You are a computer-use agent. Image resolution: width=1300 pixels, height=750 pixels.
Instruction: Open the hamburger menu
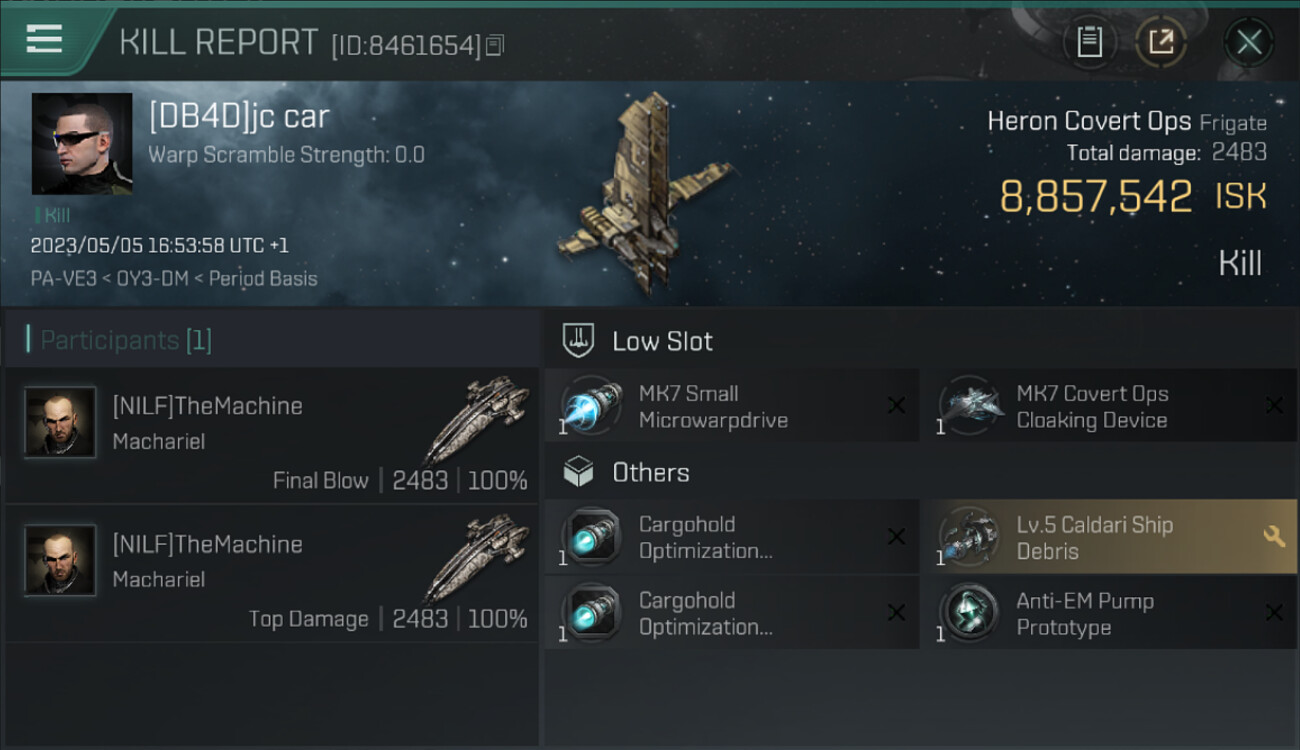point(45,40)
